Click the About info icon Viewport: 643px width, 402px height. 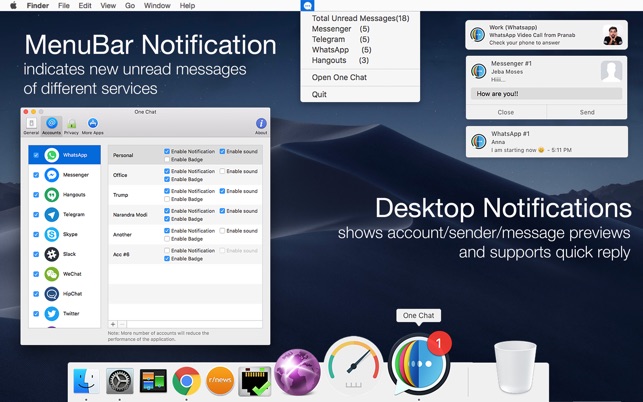261,124
